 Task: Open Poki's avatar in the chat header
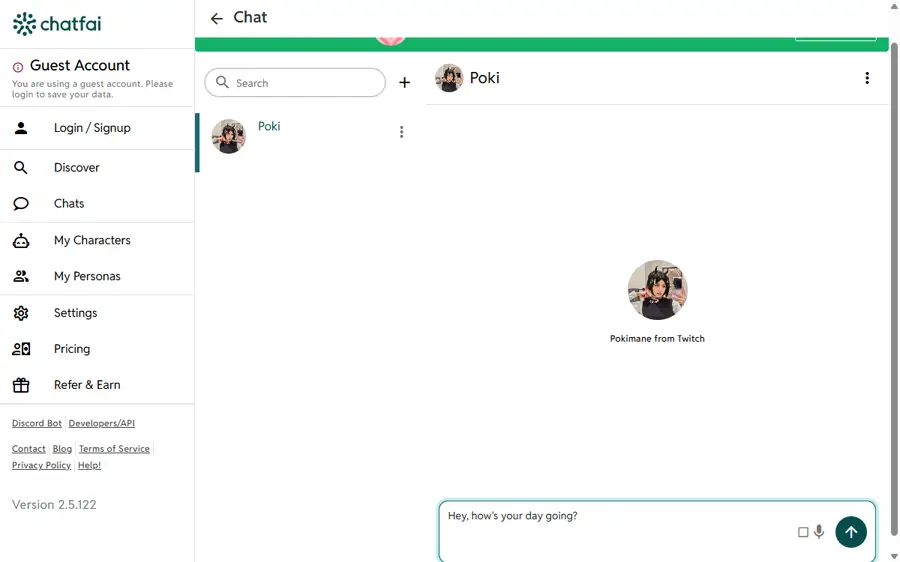point(449,78)
